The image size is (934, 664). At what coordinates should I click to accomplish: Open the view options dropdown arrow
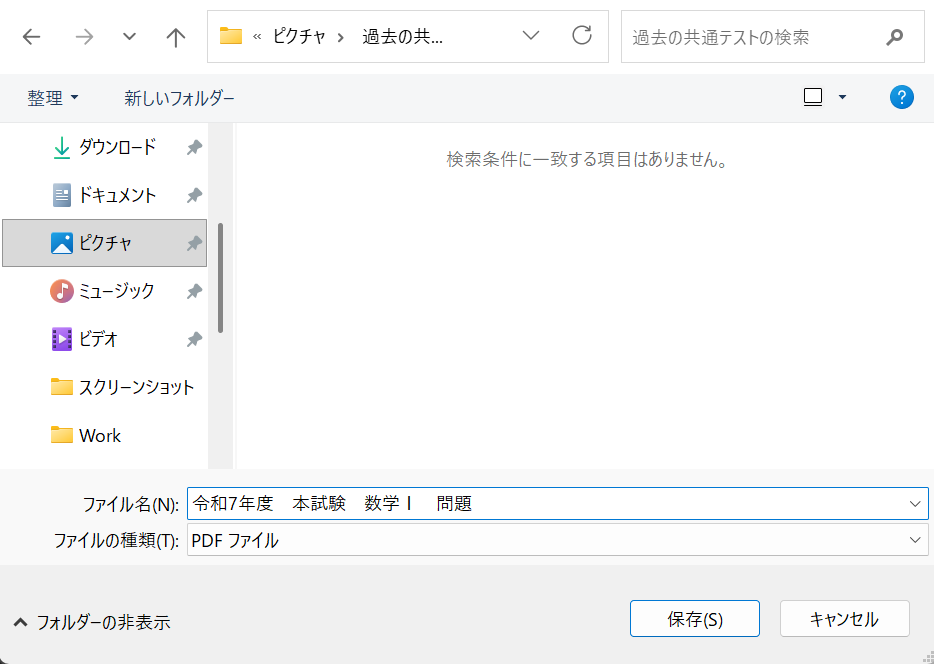pyautogui.click(x=842, y=97)
